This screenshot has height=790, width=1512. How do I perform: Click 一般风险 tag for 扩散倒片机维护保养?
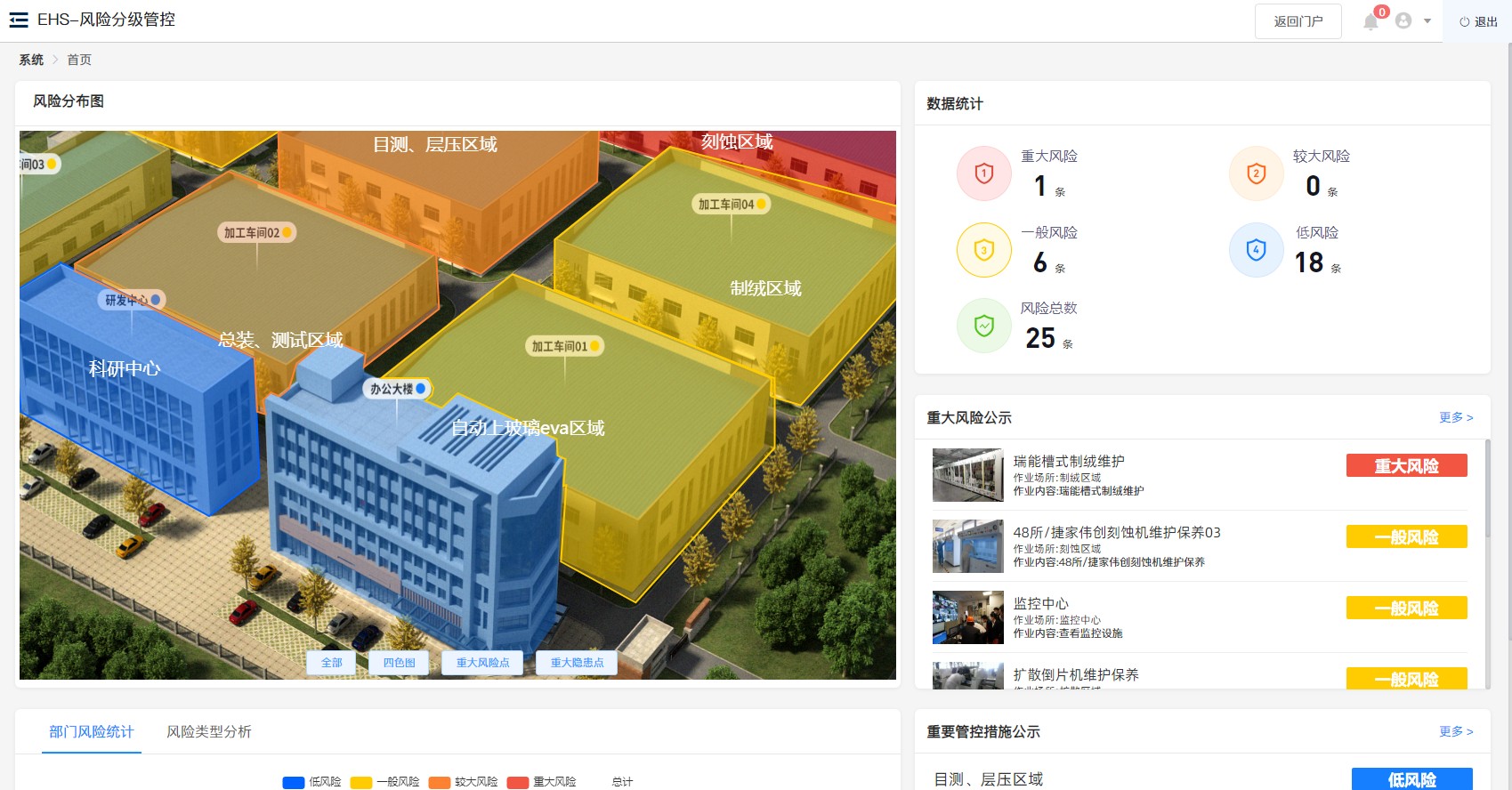(x=1407, y=678)
